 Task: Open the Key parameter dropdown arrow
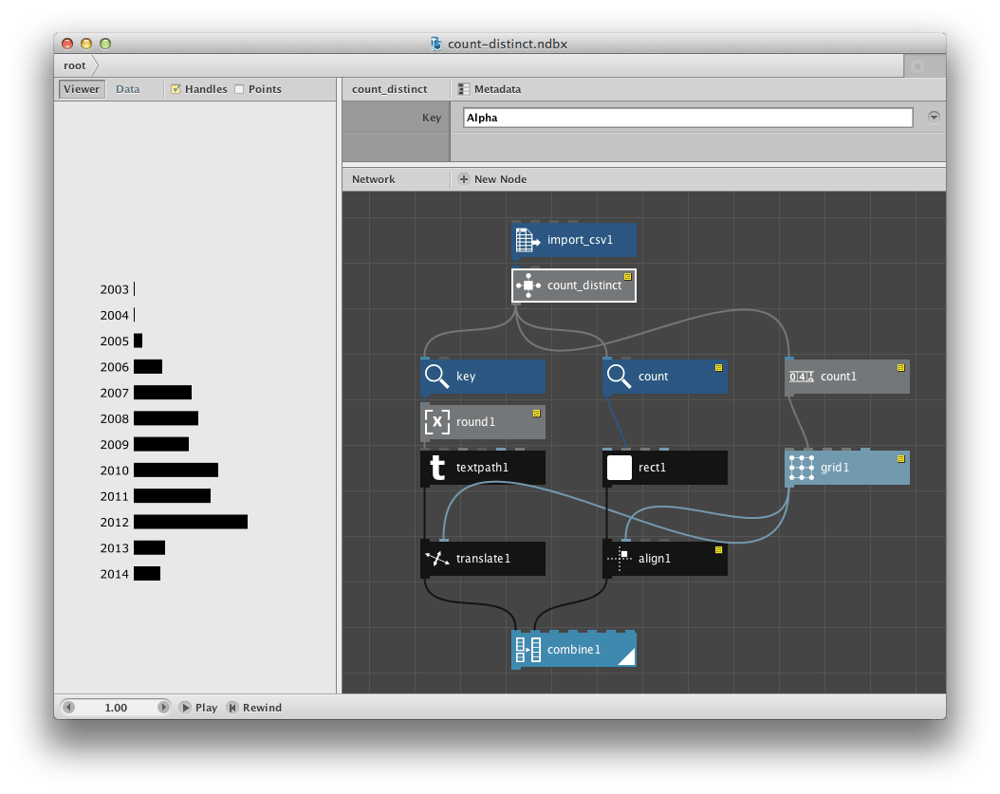click(934, 117)
